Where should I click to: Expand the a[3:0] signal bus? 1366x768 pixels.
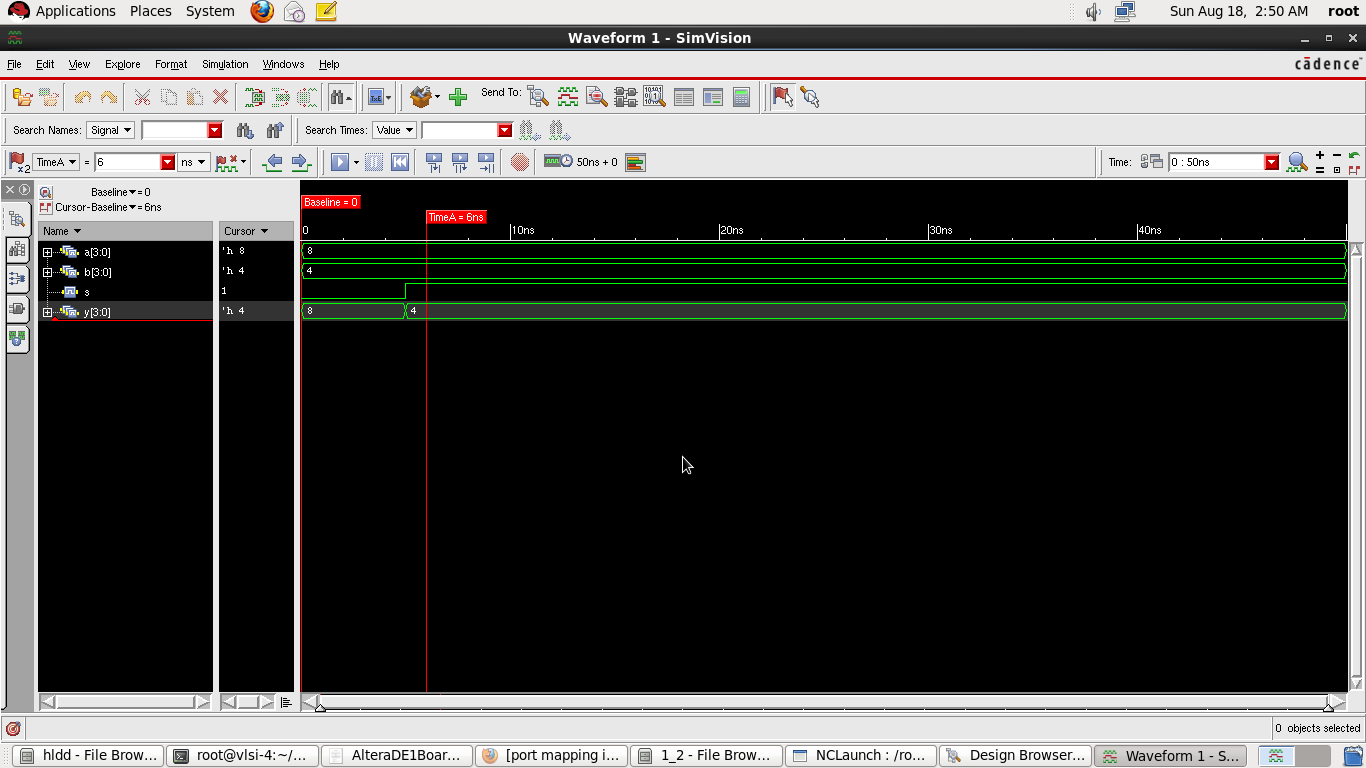[x=47, y=252]
